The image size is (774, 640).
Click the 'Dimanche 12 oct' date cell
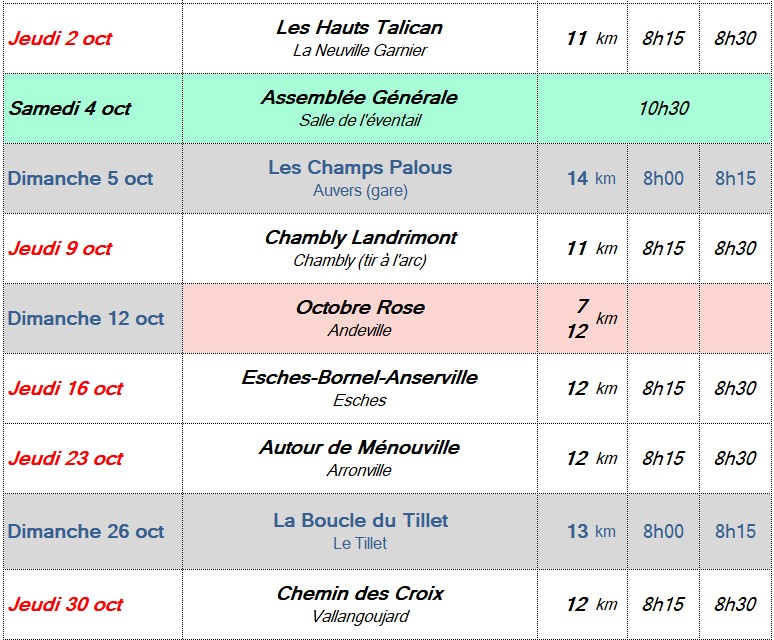point(86,319)
